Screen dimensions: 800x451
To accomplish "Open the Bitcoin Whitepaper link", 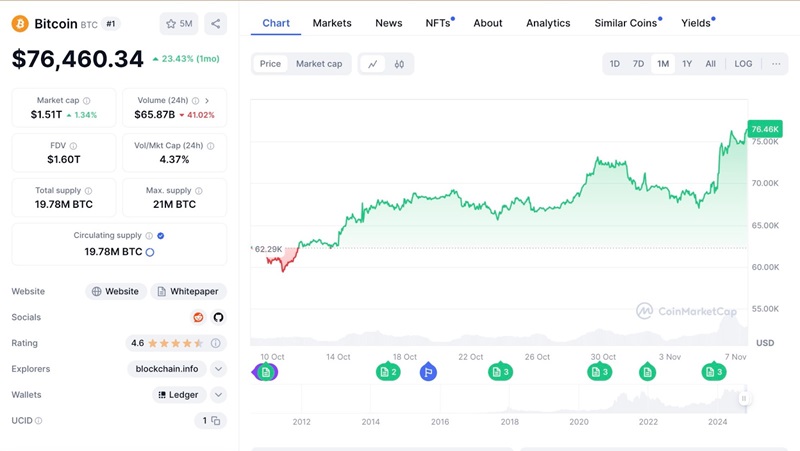I will (x=188, y=291).
